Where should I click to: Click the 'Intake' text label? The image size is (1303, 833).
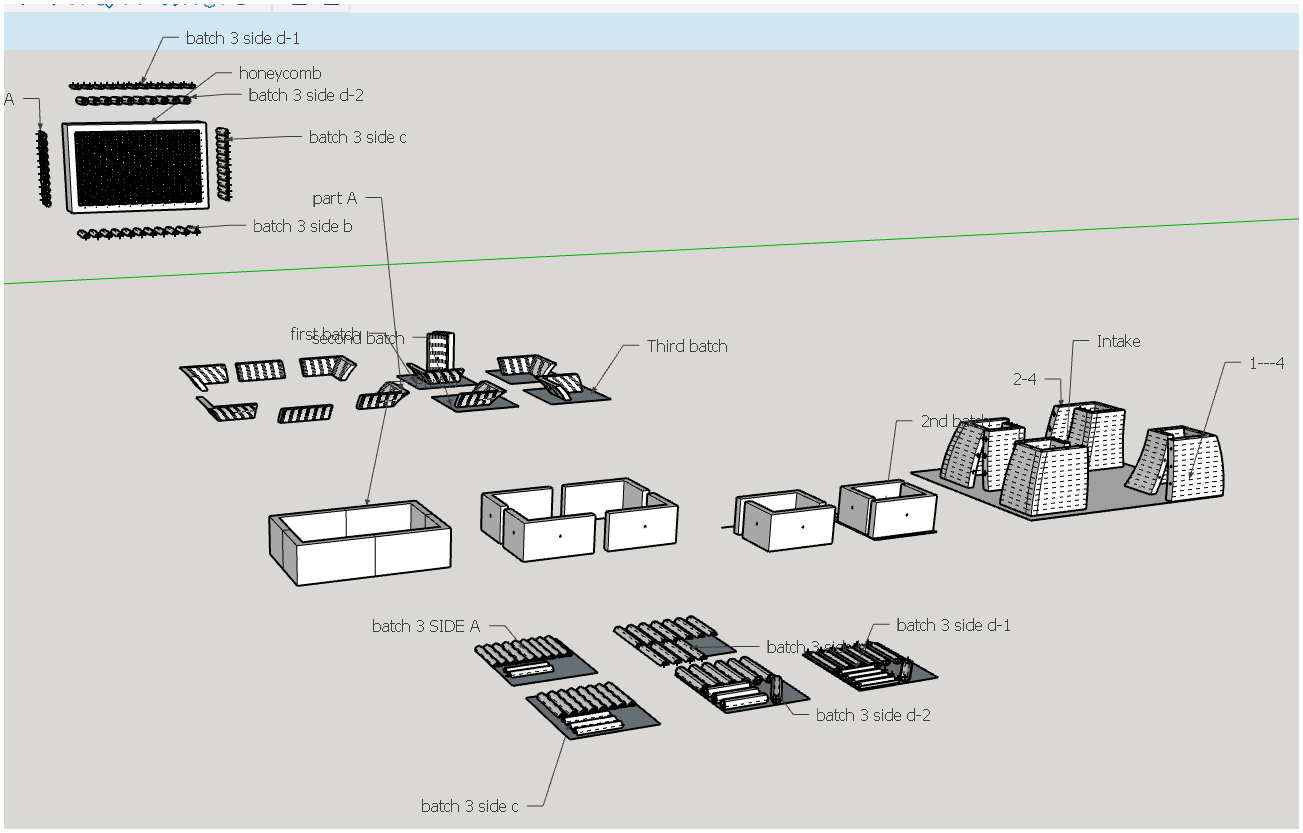pos(1118,341)
